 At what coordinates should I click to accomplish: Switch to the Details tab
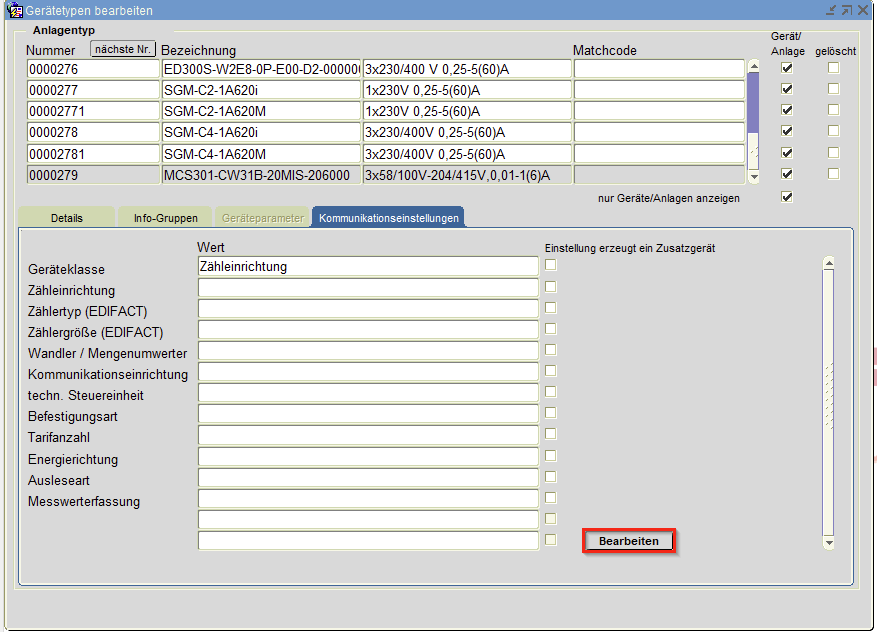coord(67,218)
